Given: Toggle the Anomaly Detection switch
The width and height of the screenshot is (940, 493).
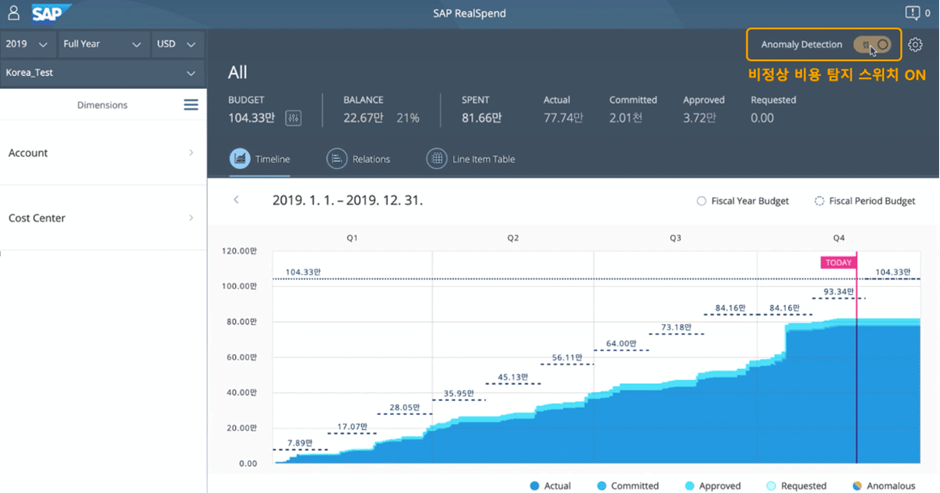Looking at the screenshot, I should 872,44.
